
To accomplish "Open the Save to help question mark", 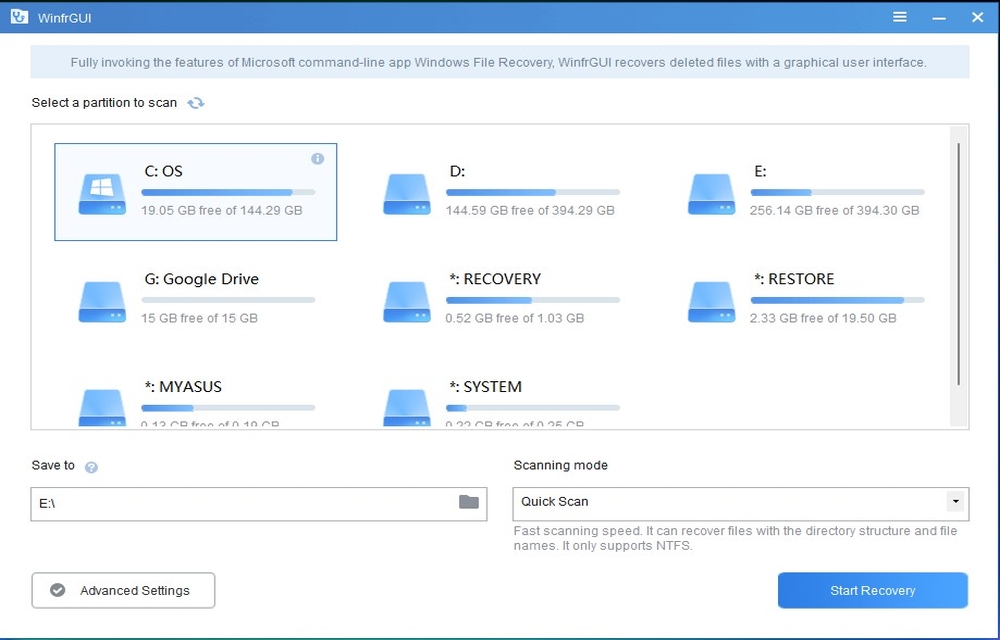I will click(89, 465).
